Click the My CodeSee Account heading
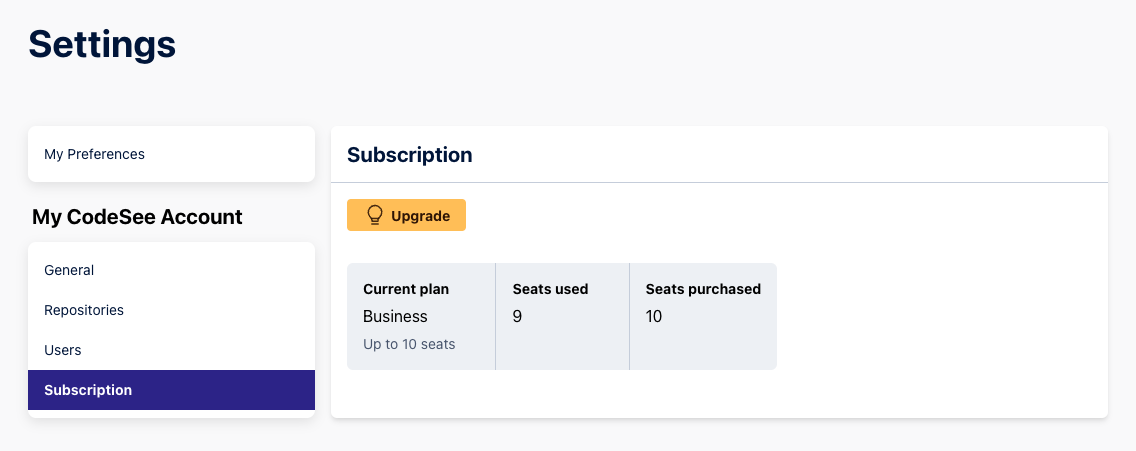Screen dimensions: 1136x451 click(137, 217)
